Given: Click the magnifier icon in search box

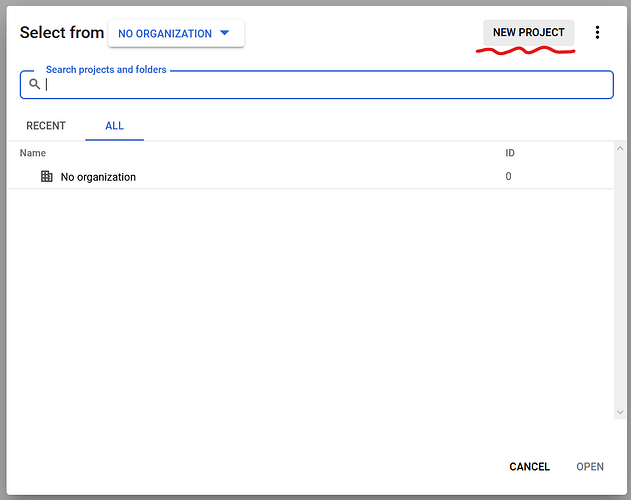Looking at the screenshot, I should [x=34, y=85].
